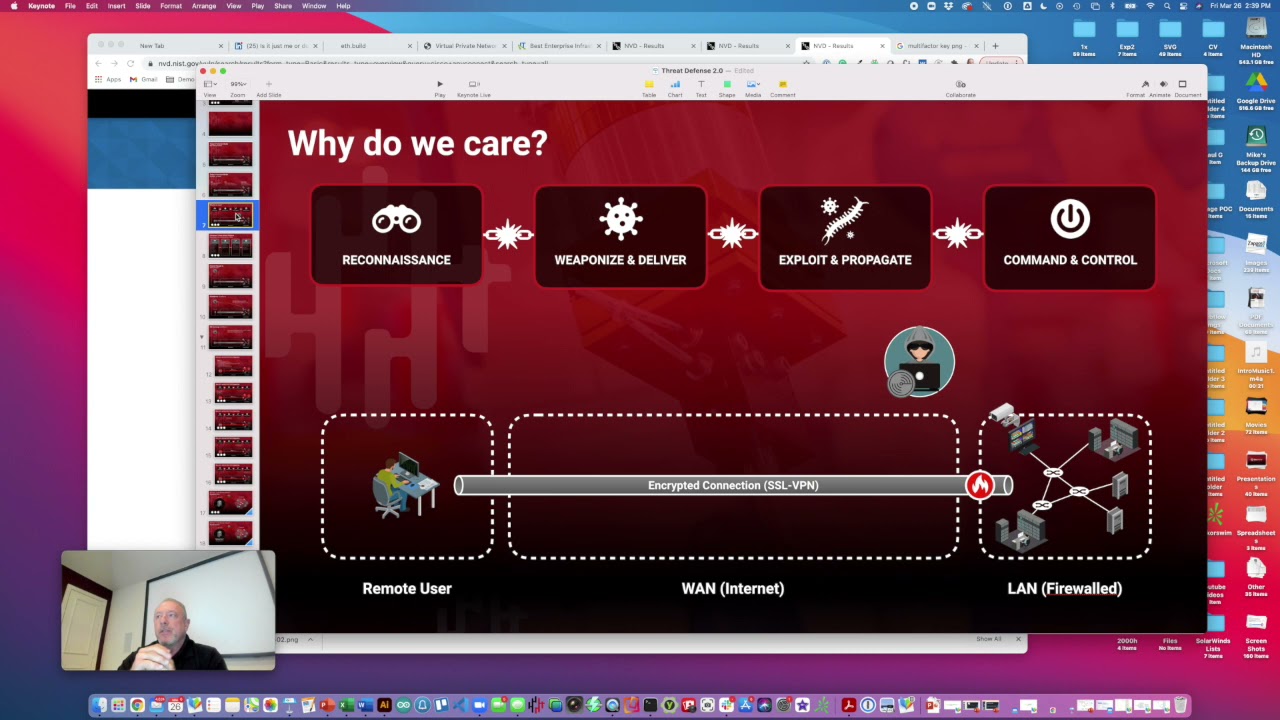
Task: Open the File menu
Action: [70, 6]
